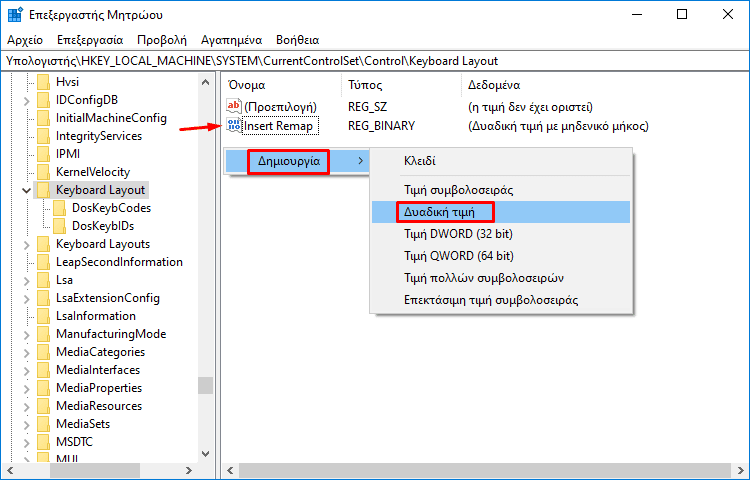This screenshot has width=750, height=480.
Task: Click the (Προεπιλογή) string value icon
Action: (x=234, y=106)
